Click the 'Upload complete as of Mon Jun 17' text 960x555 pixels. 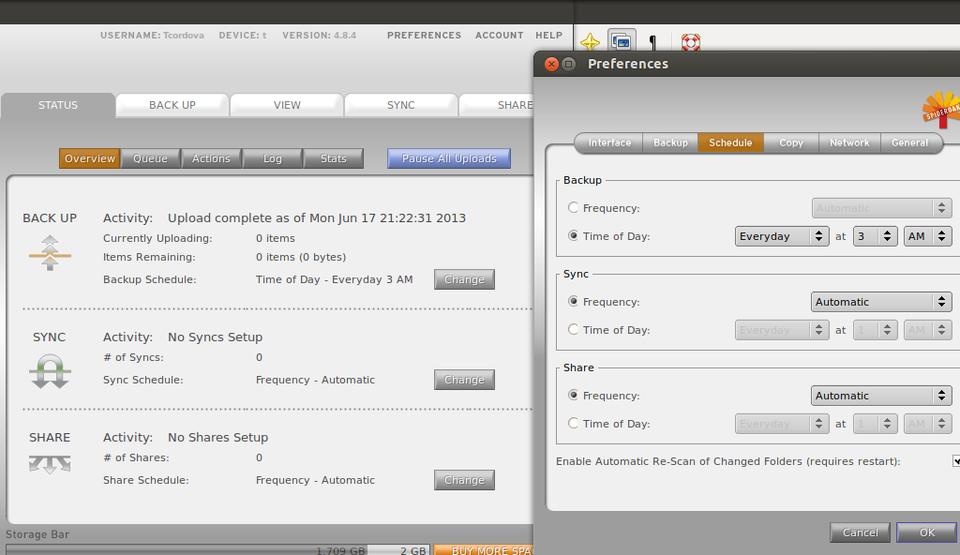[317, 218]
